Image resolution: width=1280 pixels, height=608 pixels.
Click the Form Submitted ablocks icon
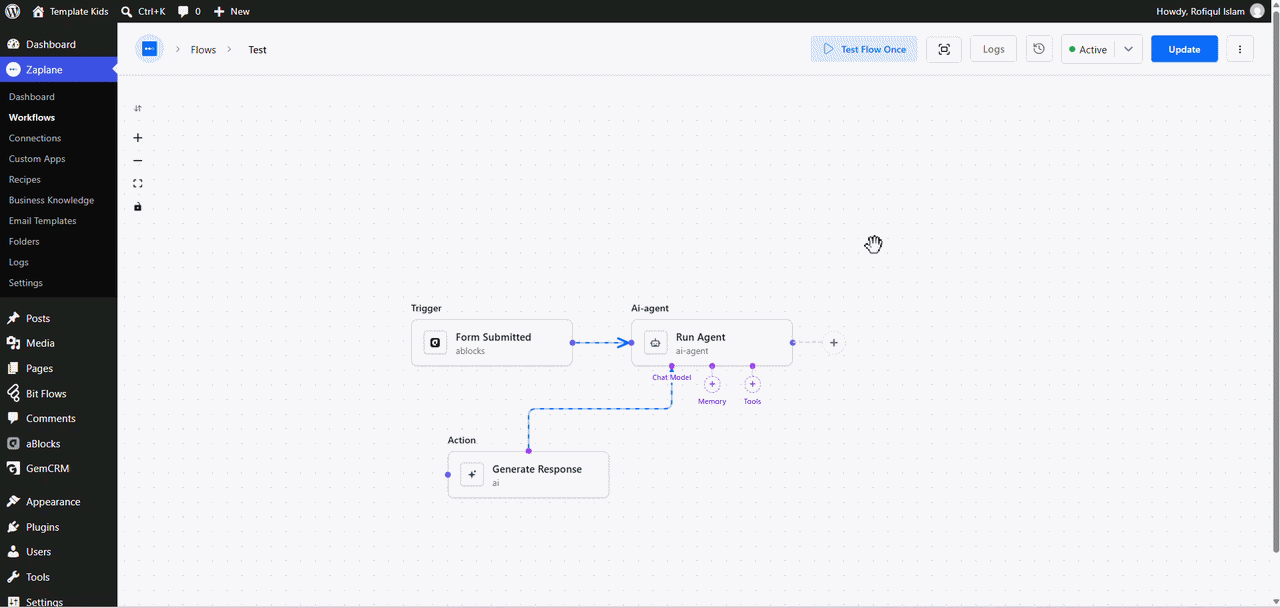[x=435, y=343]
